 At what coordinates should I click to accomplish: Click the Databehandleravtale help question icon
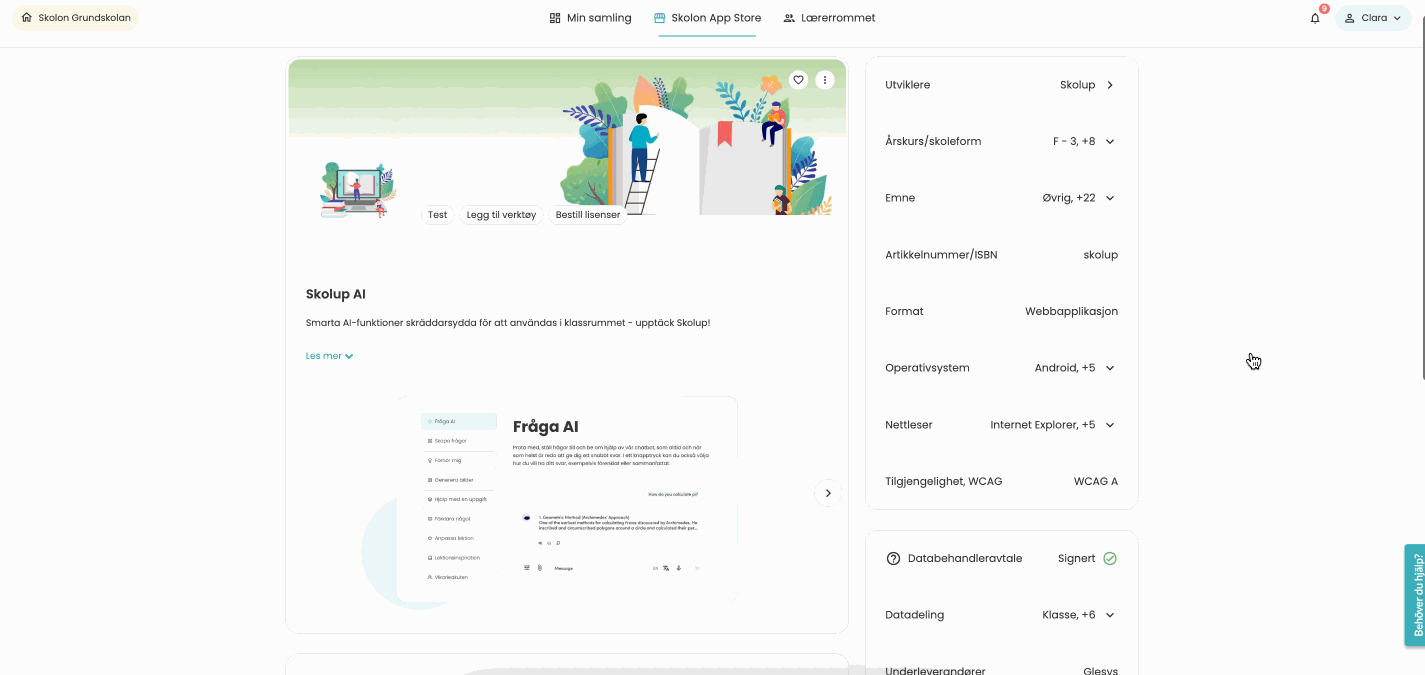pos(893,559)
